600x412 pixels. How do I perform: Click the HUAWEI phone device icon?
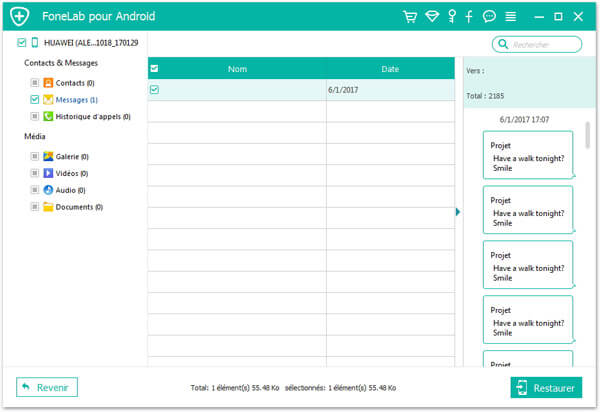pos(35,42)
